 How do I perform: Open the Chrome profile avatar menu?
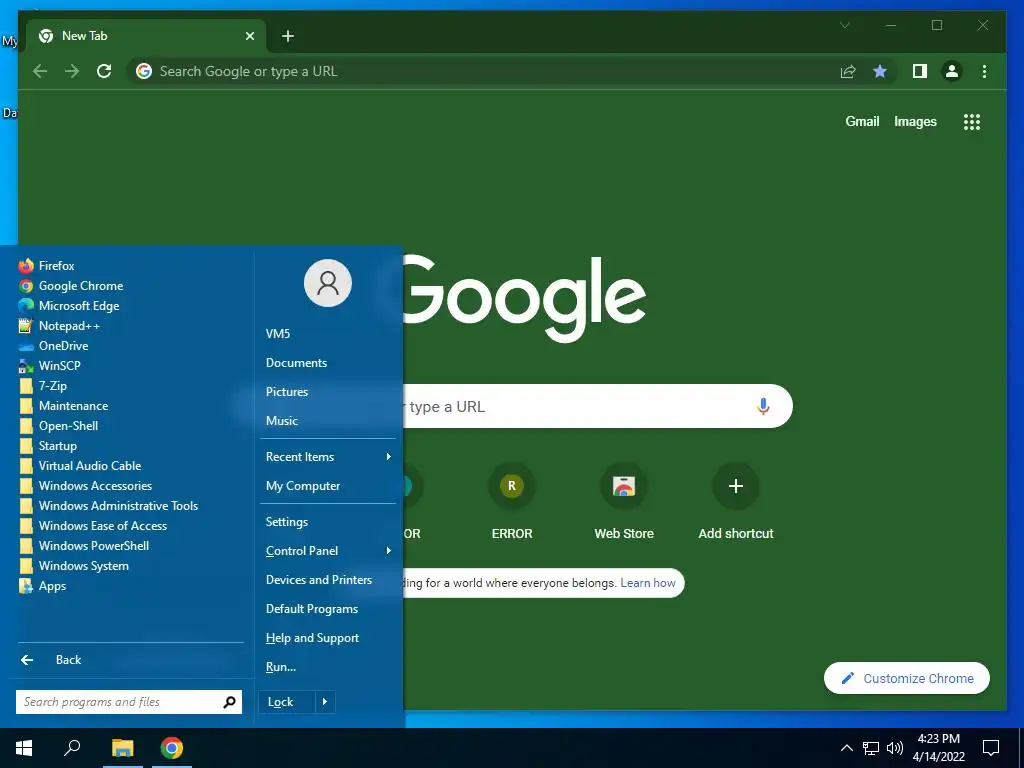point(952,71)
